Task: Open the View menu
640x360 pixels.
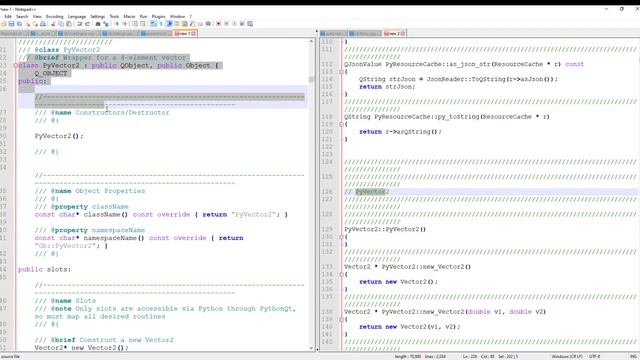Action: pyautogui.click(x=37, y=16)
